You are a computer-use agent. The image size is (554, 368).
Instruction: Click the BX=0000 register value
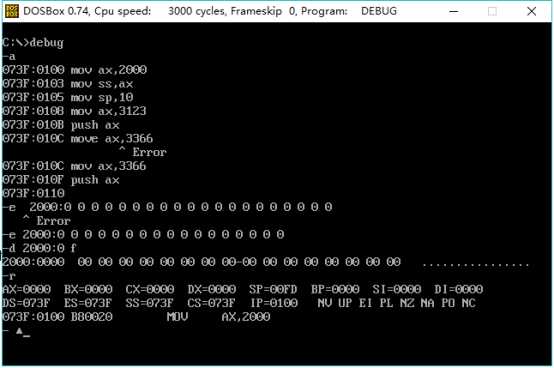88,290
